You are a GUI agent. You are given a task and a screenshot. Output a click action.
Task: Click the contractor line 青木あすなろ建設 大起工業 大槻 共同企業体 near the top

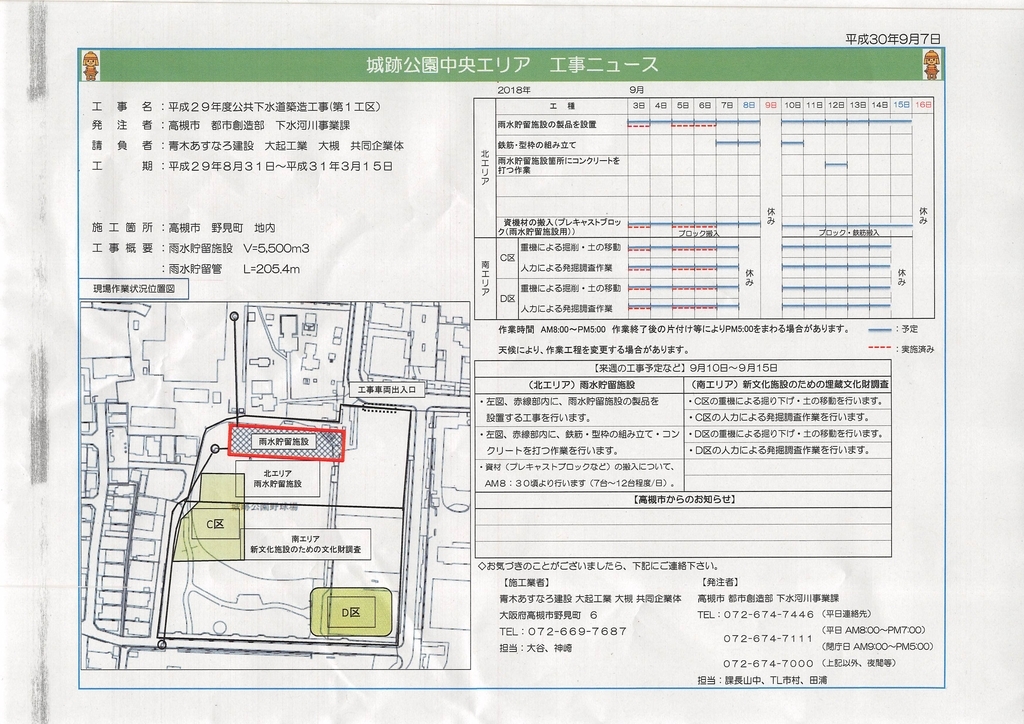point(286,146)
